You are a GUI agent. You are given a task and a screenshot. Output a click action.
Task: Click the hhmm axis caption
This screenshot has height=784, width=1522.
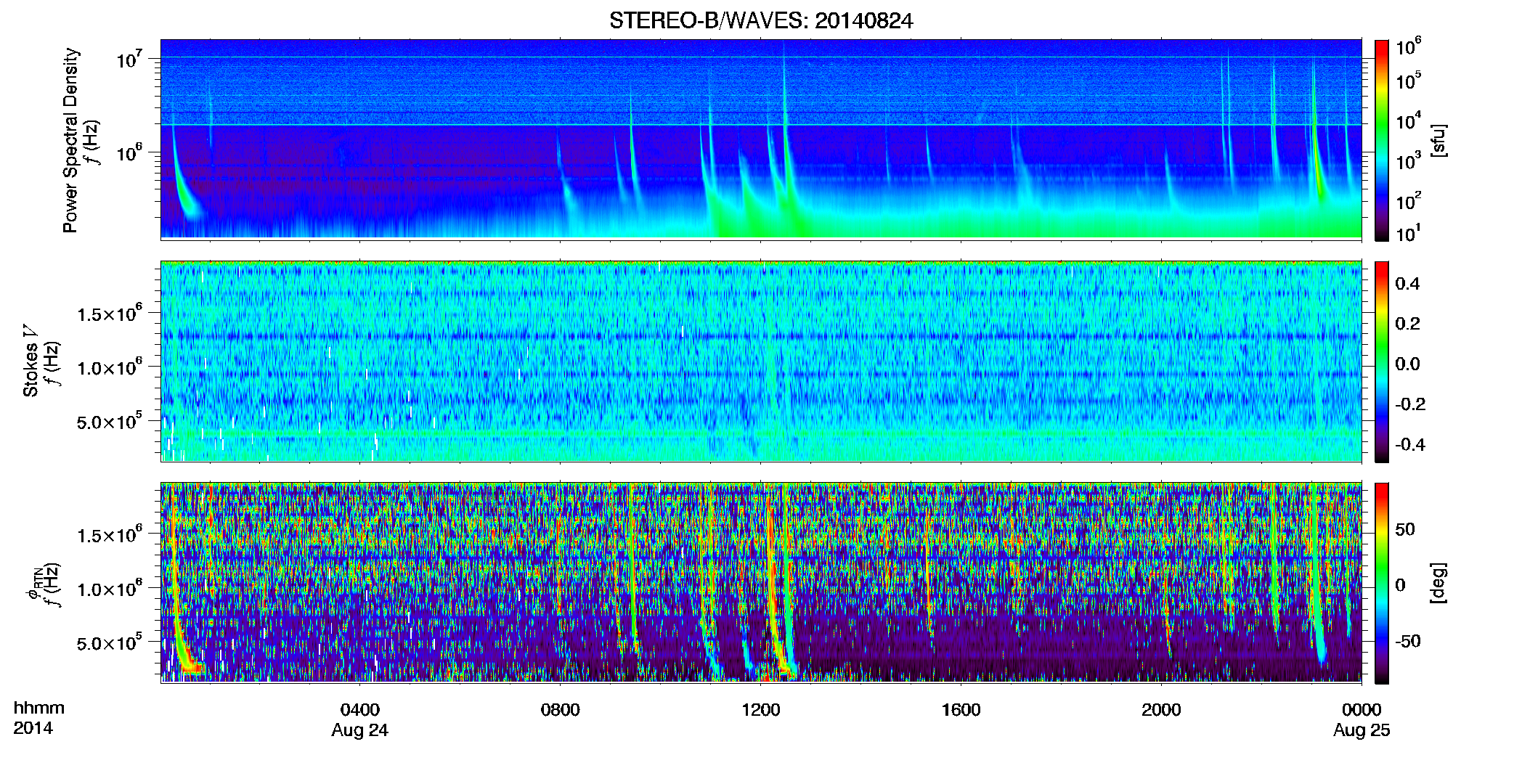click(39, 708)
